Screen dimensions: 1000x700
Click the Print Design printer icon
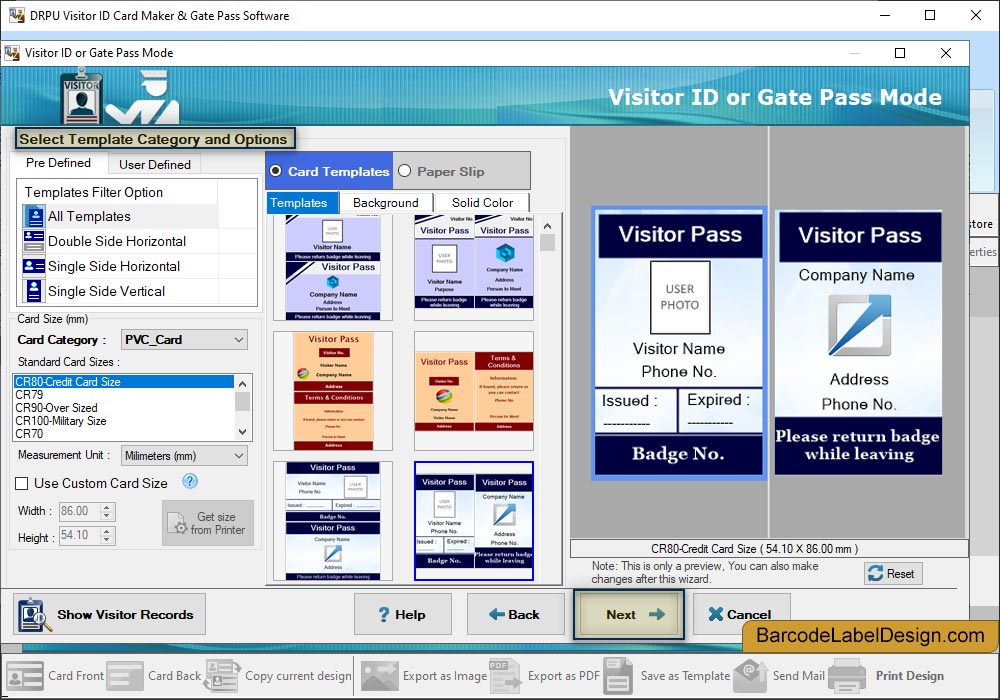pyautogui.click(x=847, y=676)
